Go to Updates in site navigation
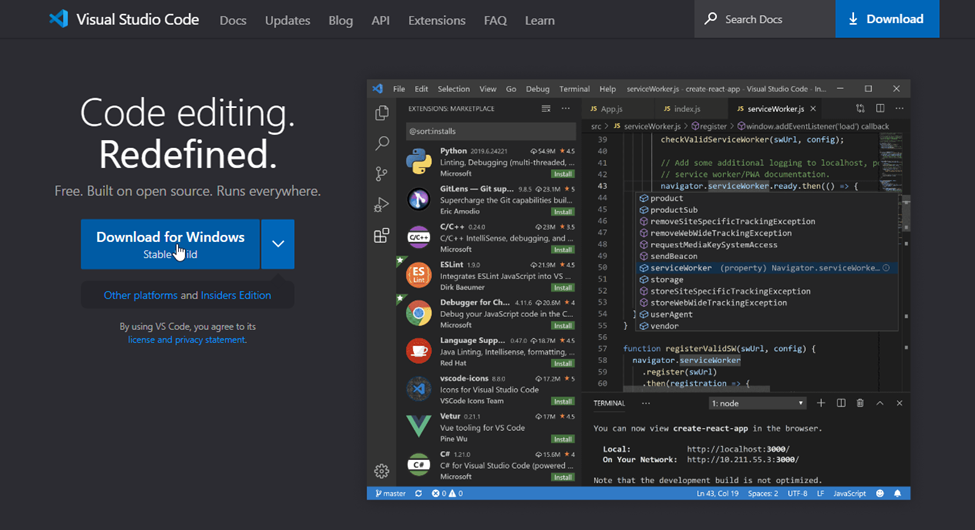This screenshot has height=530, width=975. coord(287,21)
